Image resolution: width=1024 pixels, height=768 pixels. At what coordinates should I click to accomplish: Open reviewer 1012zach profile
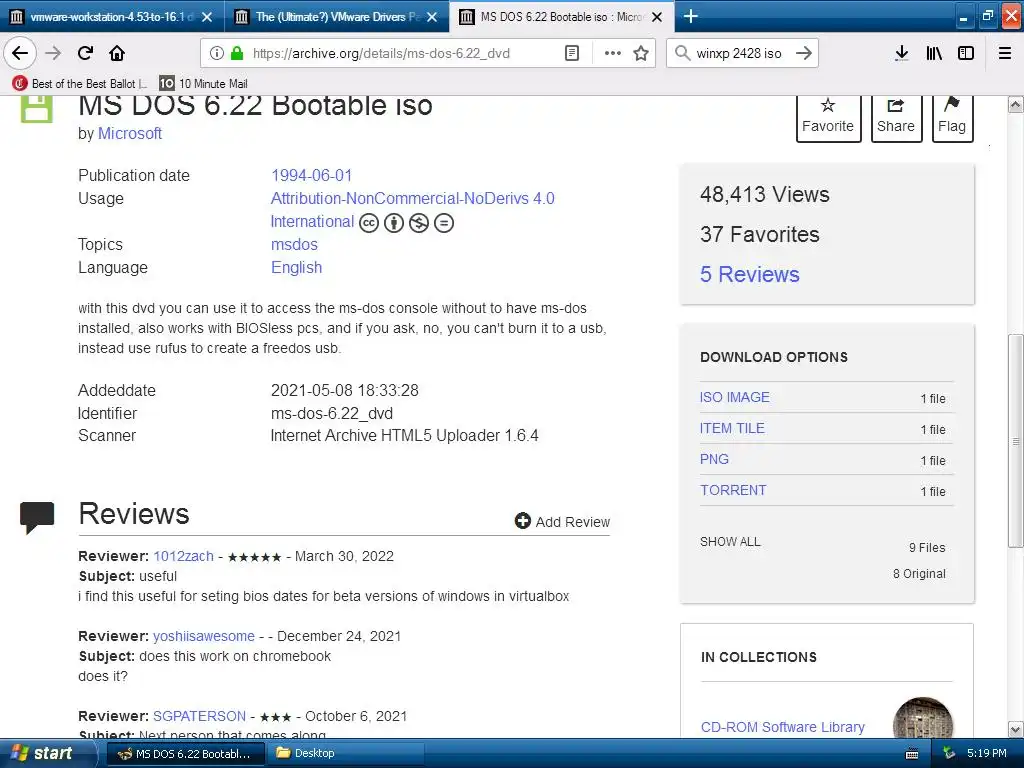coord(184,556)
